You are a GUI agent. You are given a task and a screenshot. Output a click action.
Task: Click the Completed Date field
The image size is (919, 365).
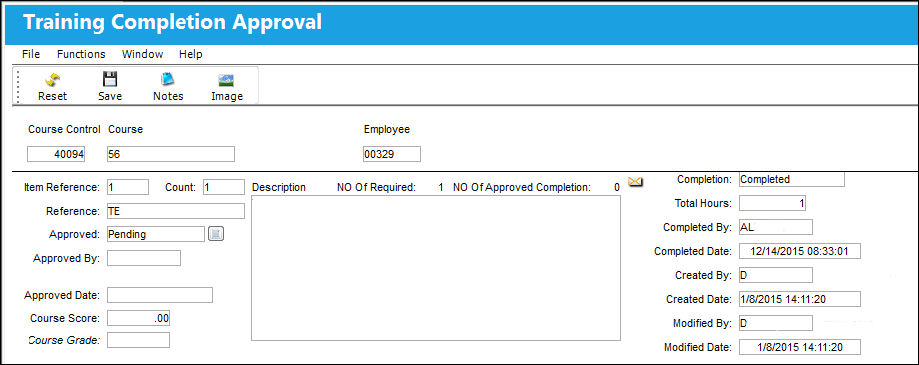tap(799, 251)
